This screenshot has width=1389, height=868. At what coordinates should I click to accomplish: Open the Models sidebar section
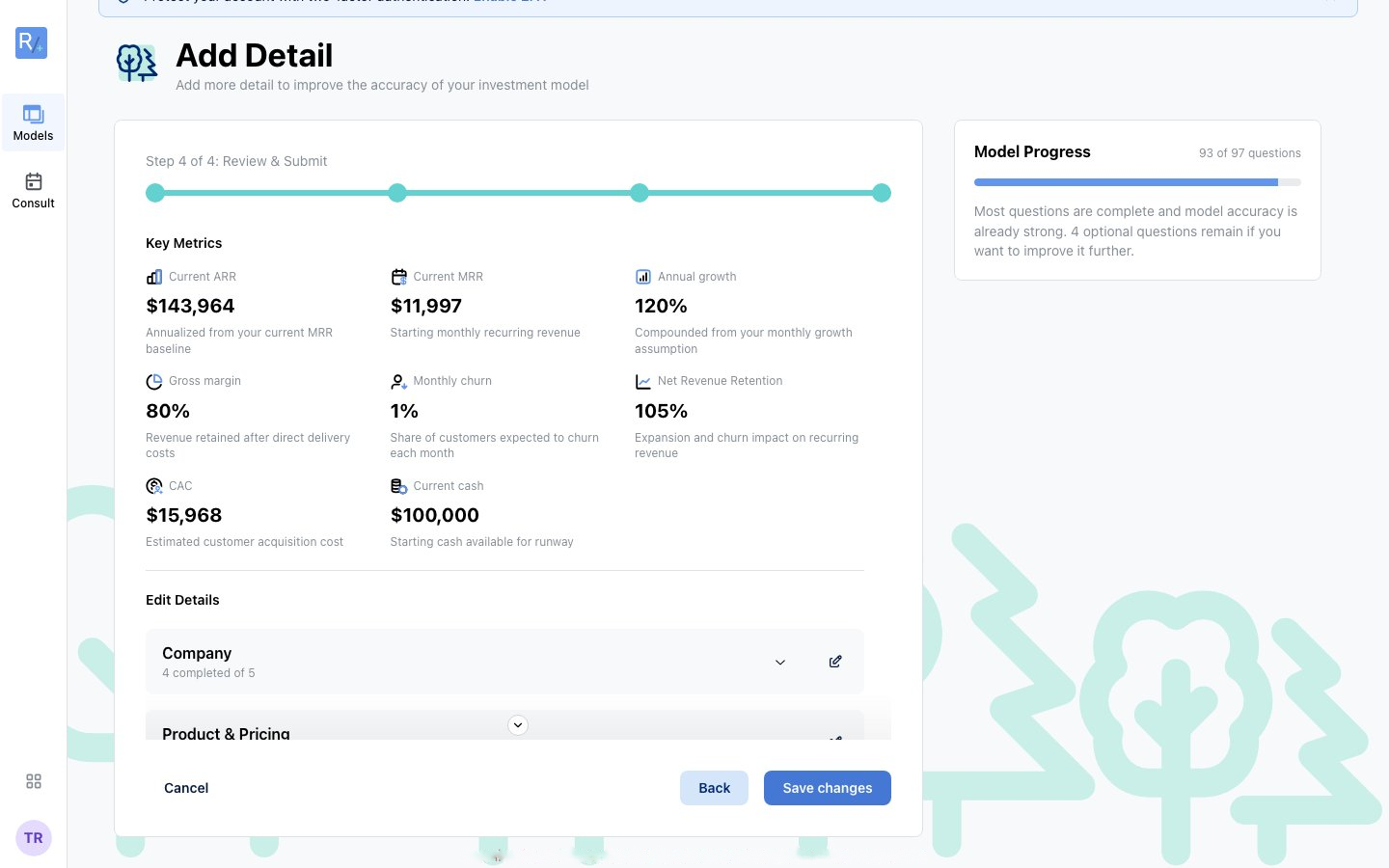[33, 122]
